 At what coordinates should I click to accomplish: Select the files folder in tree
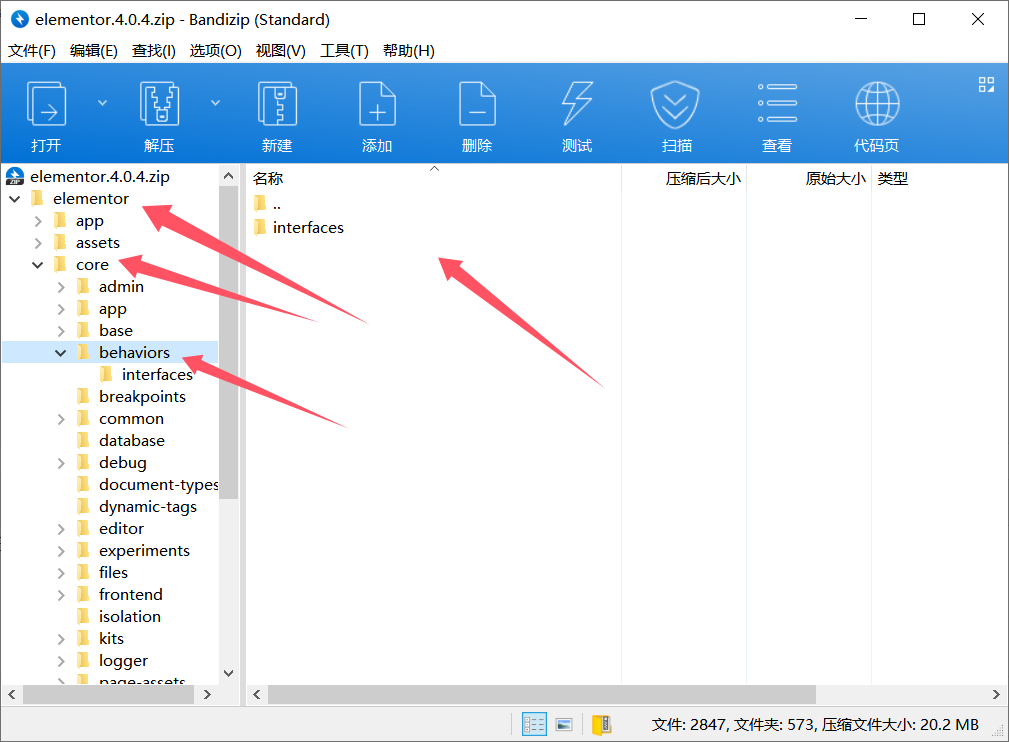coord(113,573)
